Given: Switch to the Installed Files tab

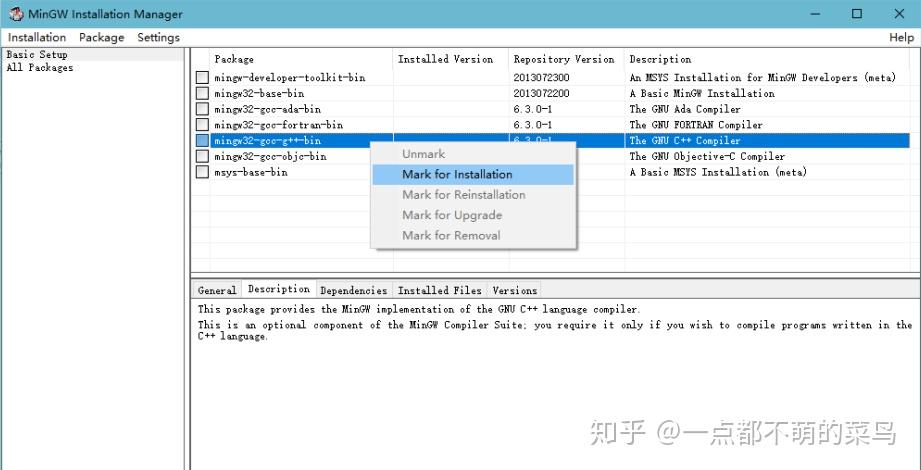Looking at the screenshot, I should 440,290.
